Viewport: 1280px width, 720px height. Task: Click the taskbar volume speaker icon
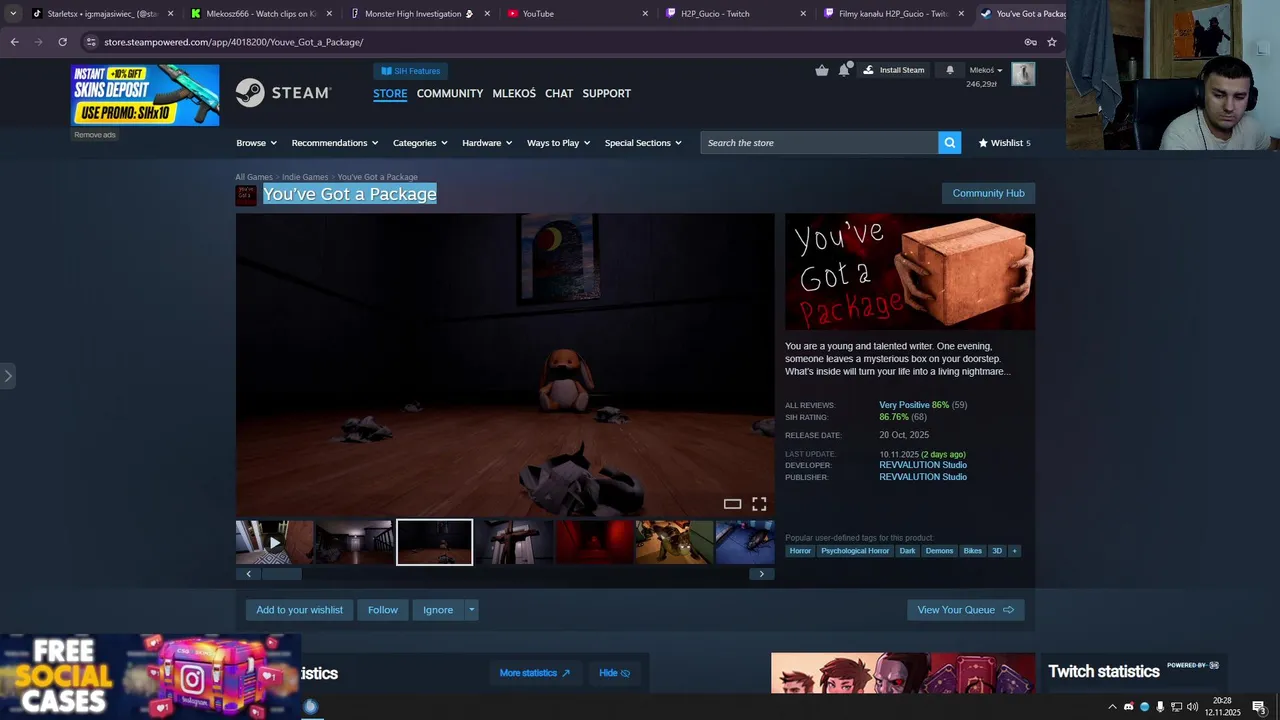[1192, 707]
